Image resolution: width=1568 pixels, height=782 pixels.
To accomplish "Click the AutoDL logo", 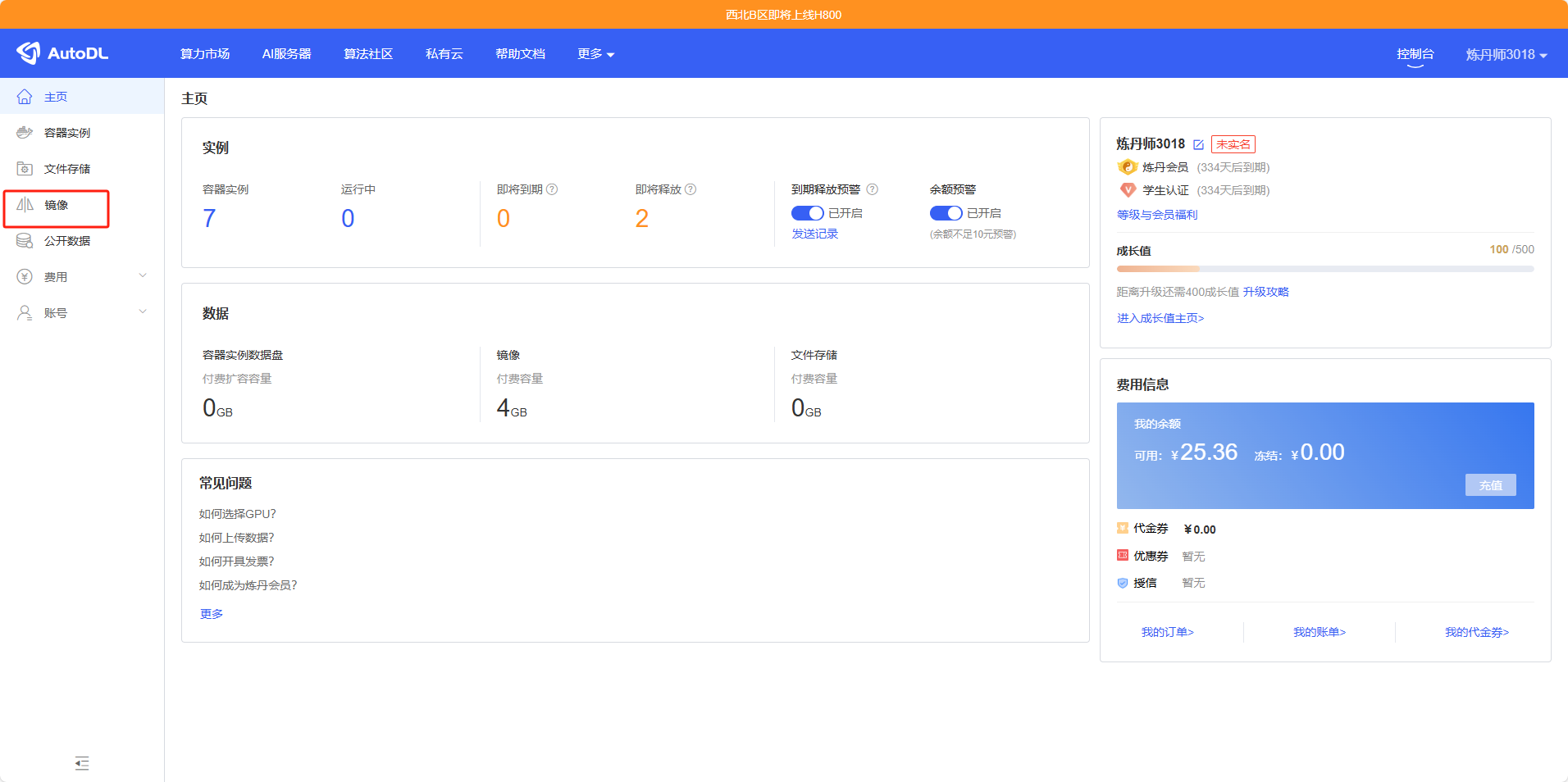I will (62, 53).
